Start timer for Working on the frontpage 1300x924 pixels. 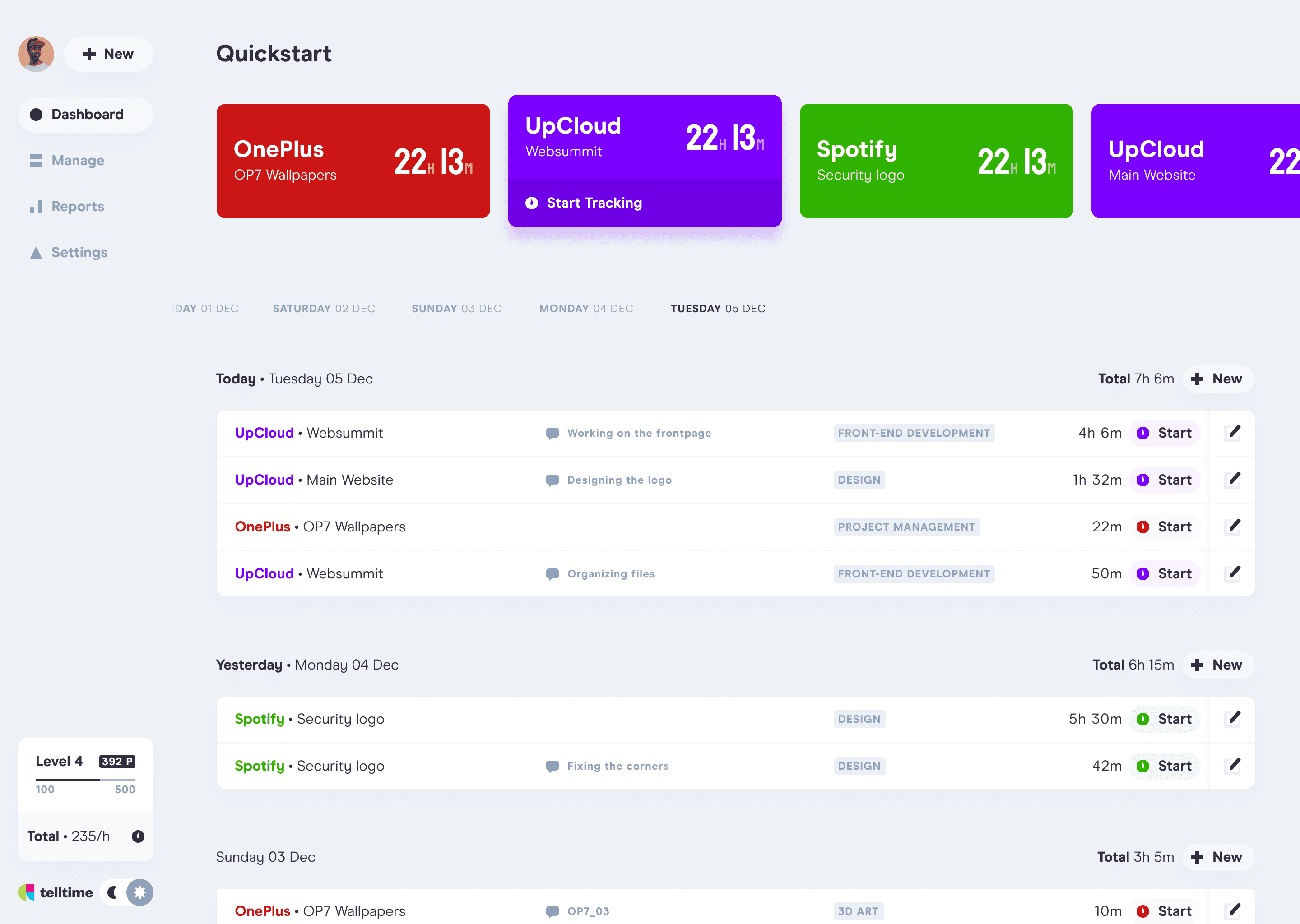[1164, 433]
